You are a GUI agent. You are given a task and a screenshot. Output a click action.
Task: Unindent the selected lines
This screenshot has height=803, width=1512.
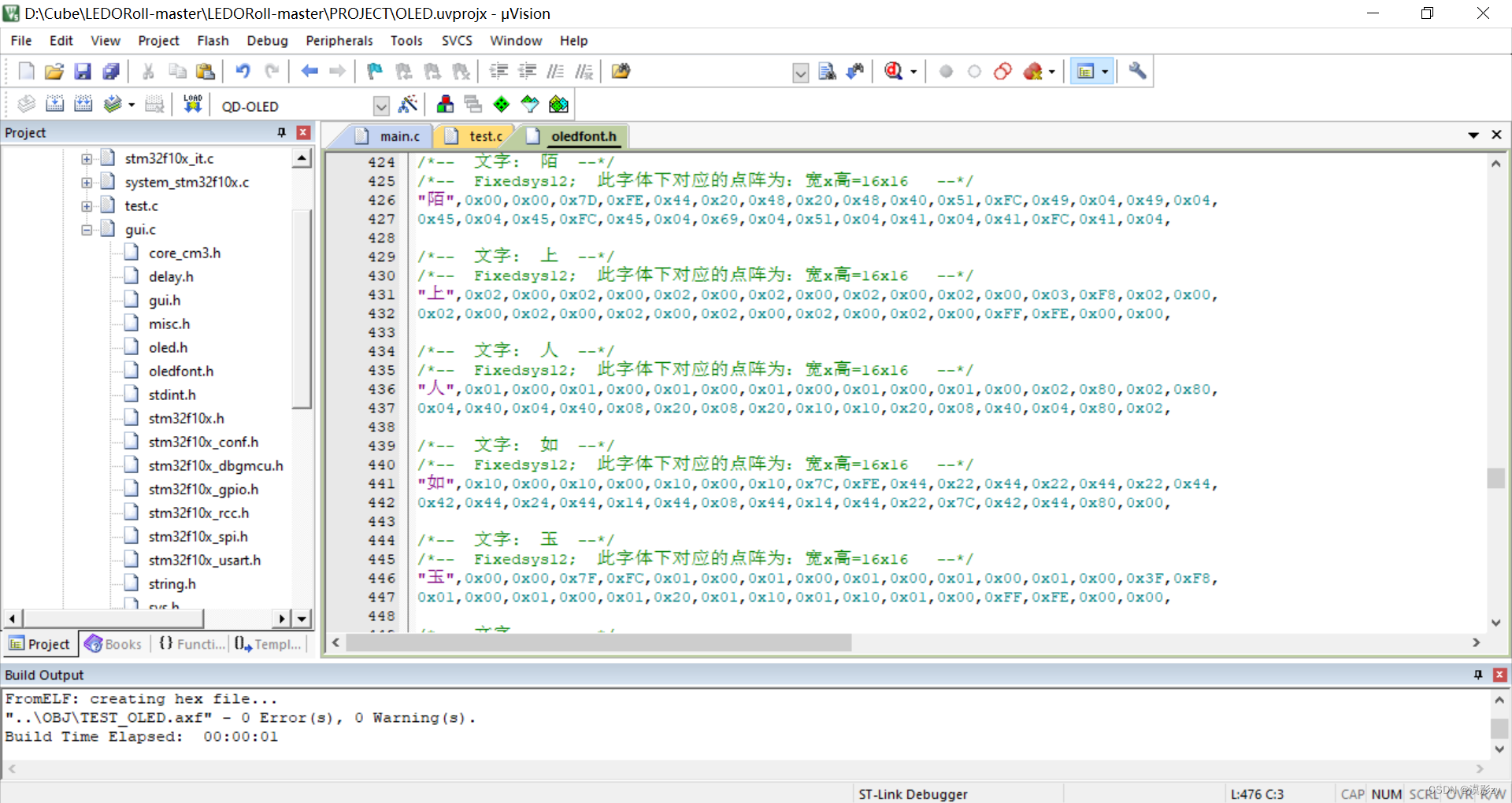point(527,72)
